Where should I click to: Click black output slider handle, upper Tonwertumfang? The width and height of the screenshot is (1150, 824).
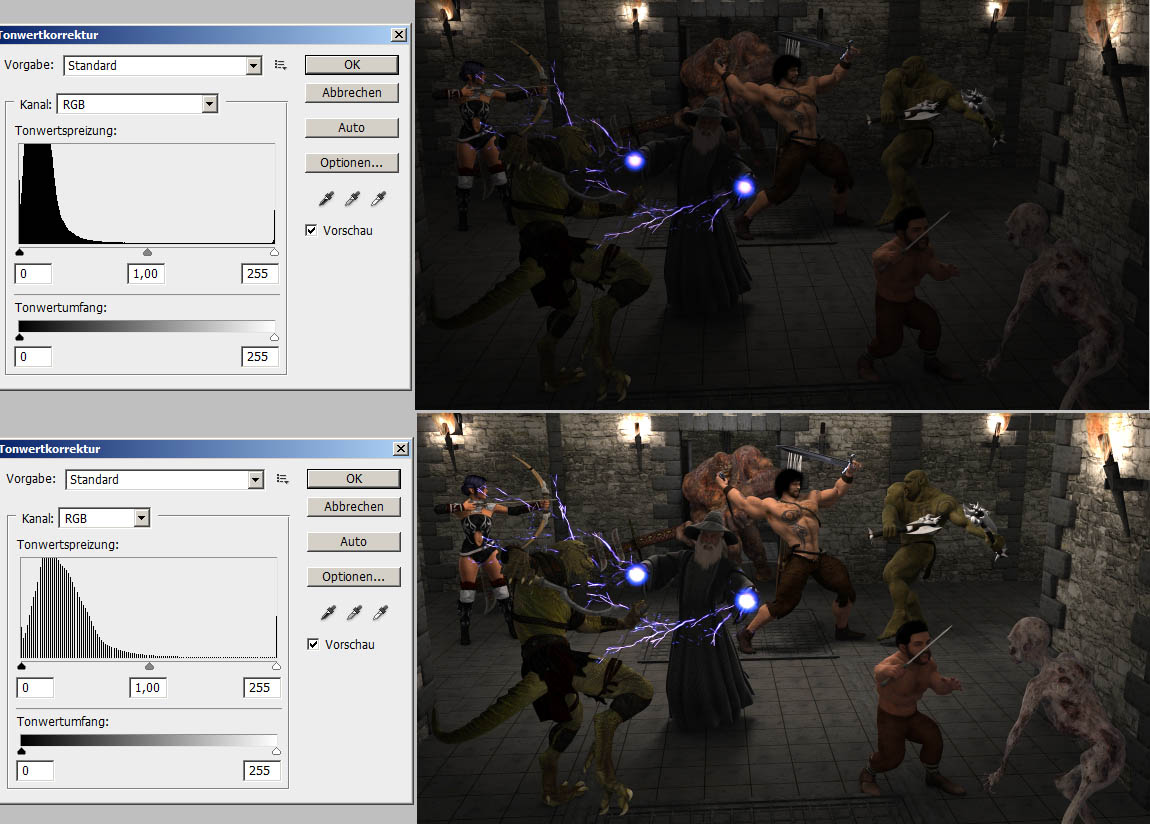pos(20,337)
